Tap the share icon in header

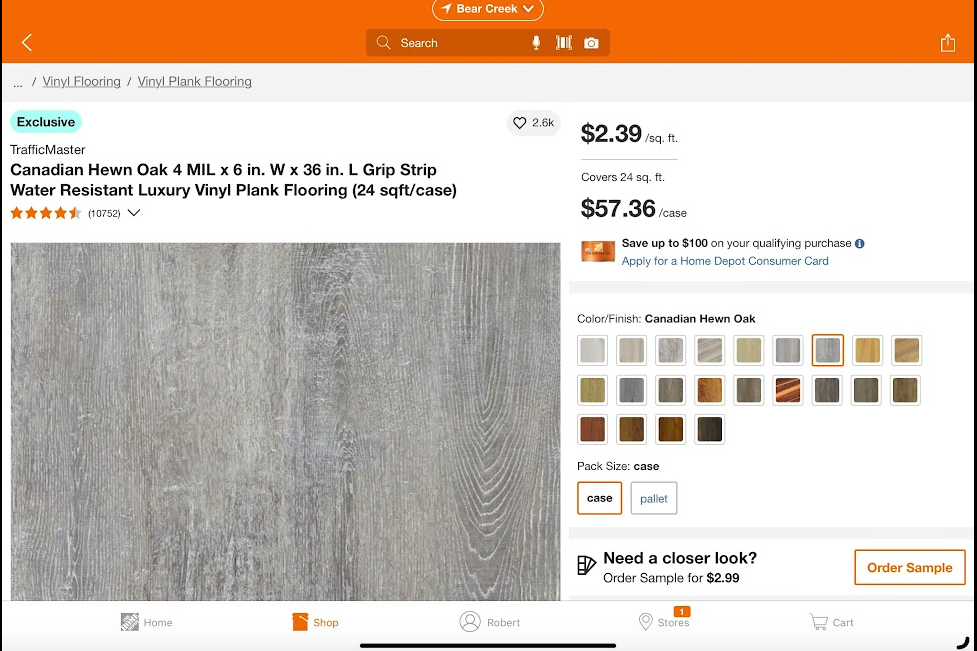click(948, 42)
